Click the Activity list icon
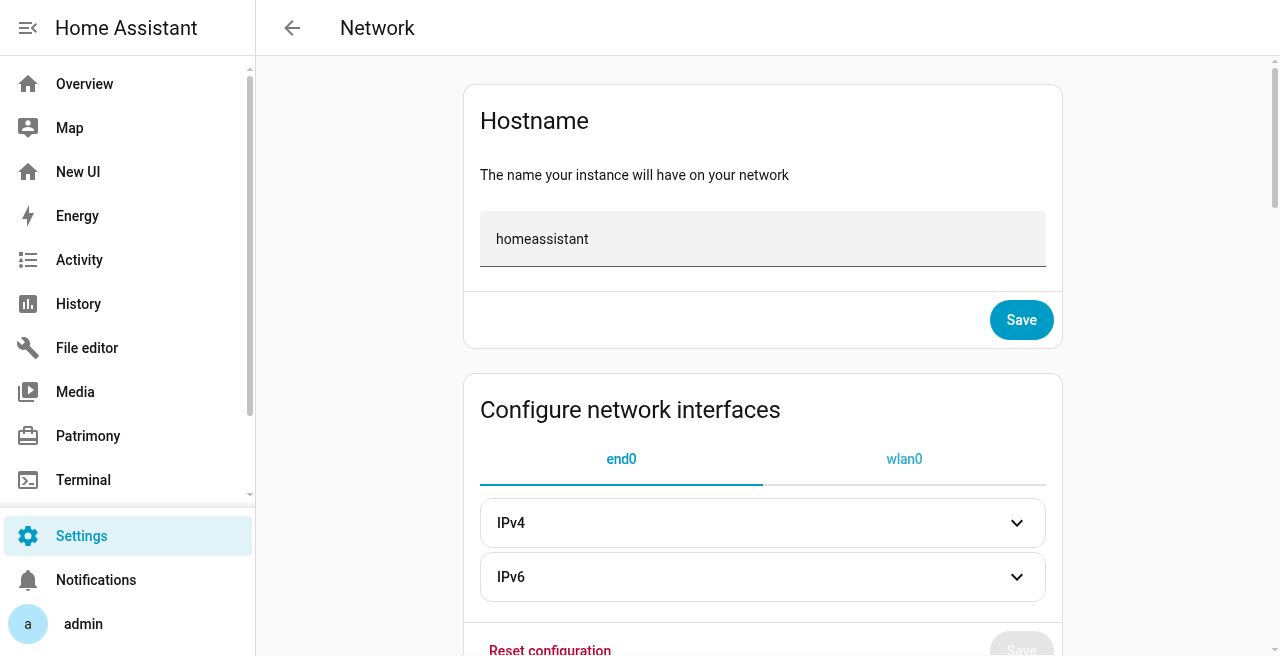The width and height of the screenshot is (1280, 656). pos(28,260)
